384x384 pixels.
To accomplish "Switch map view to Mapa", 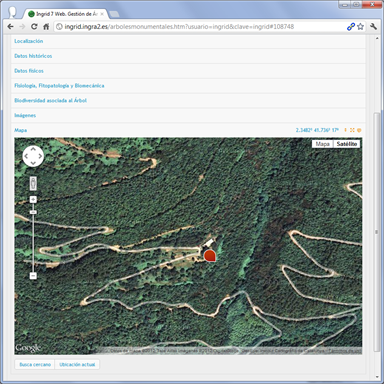I will click(322, 144).
